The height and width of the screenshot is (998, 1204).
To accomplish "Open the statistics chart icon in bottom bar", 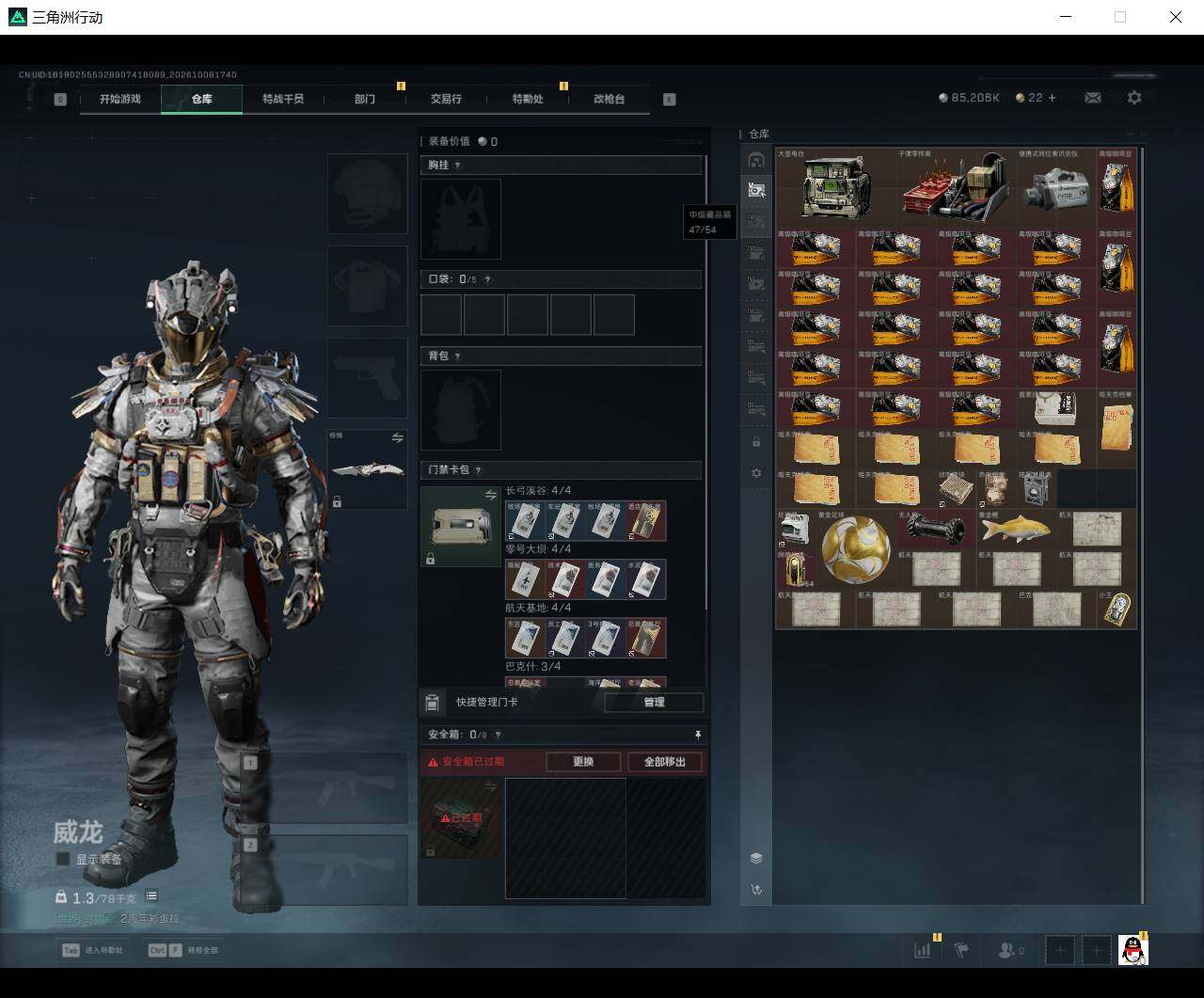I will [x=923, y=950].
